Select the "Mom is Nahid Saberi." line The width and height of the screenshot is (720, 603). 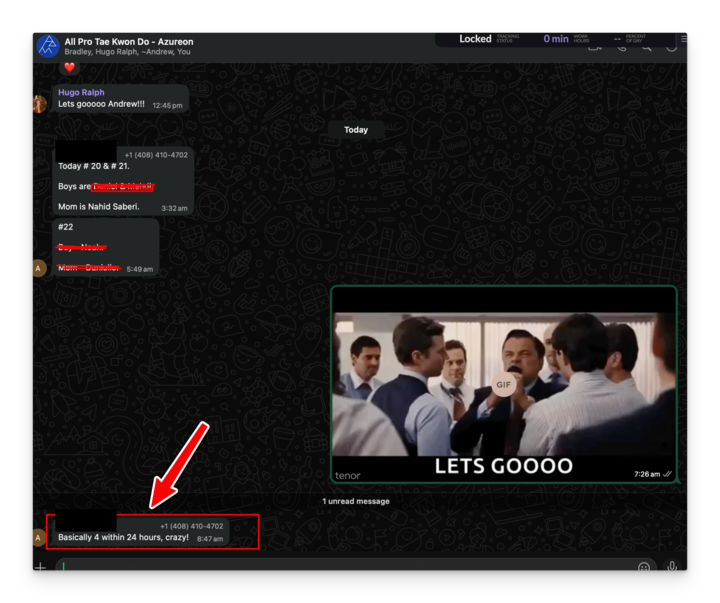[99, 207]
